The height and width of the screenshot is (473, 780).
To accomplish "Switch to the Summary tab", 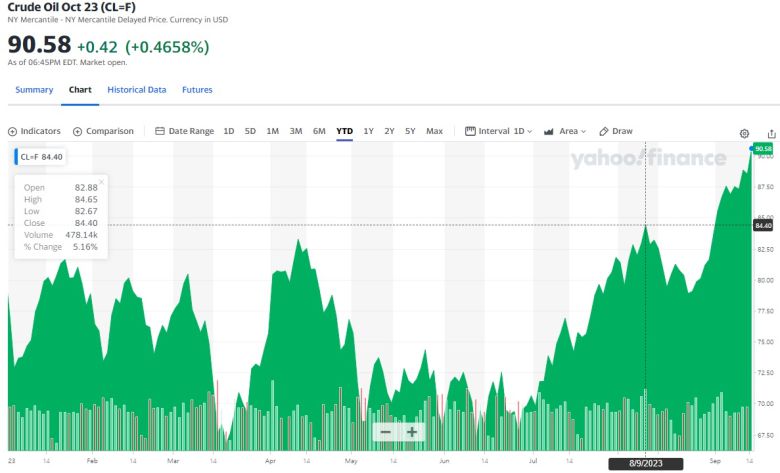I will pyautogui.click(x=34, y=90).
